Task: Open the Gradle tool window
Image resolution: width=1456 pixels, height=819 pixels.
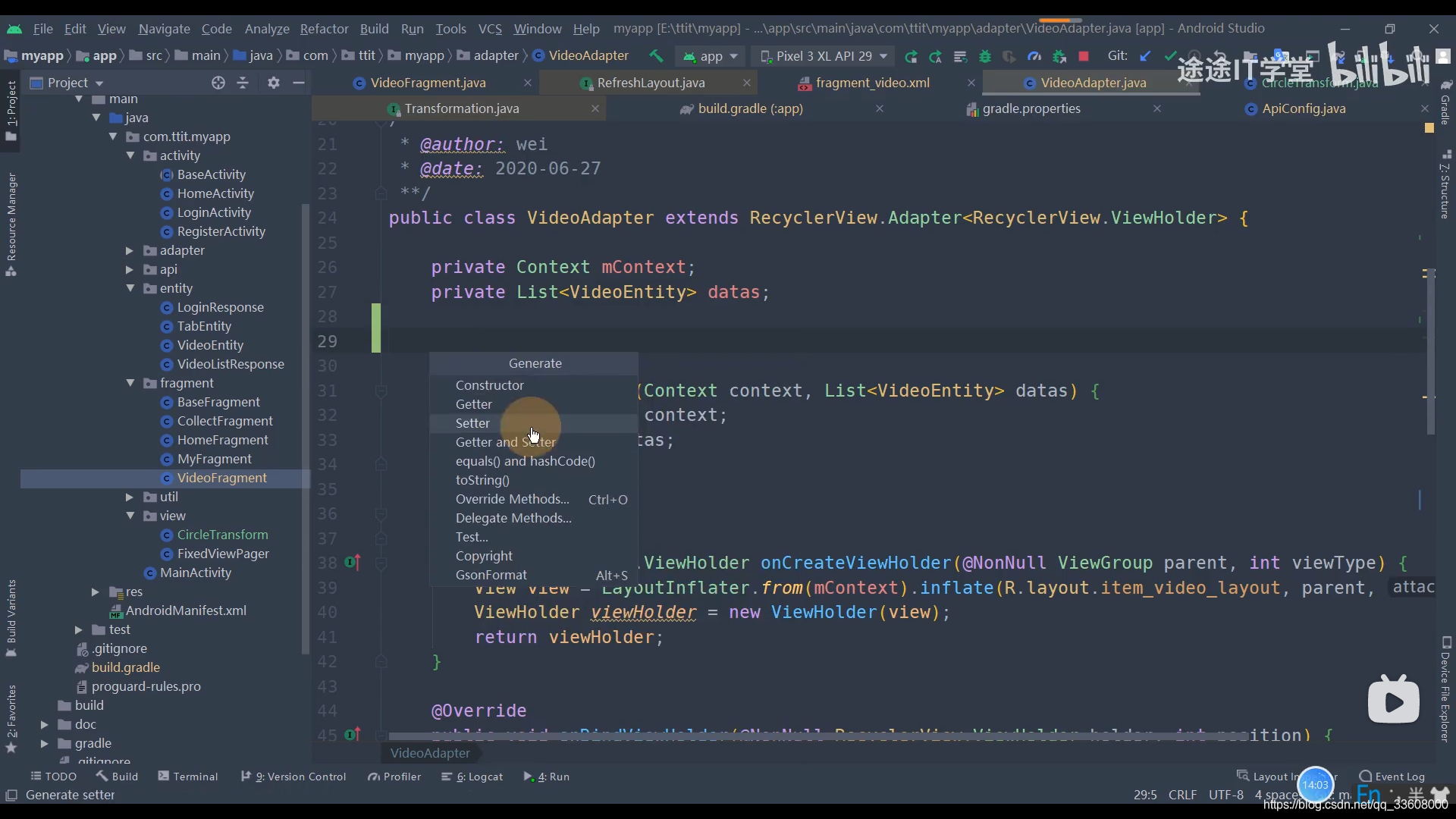Action: [1445, 102]
